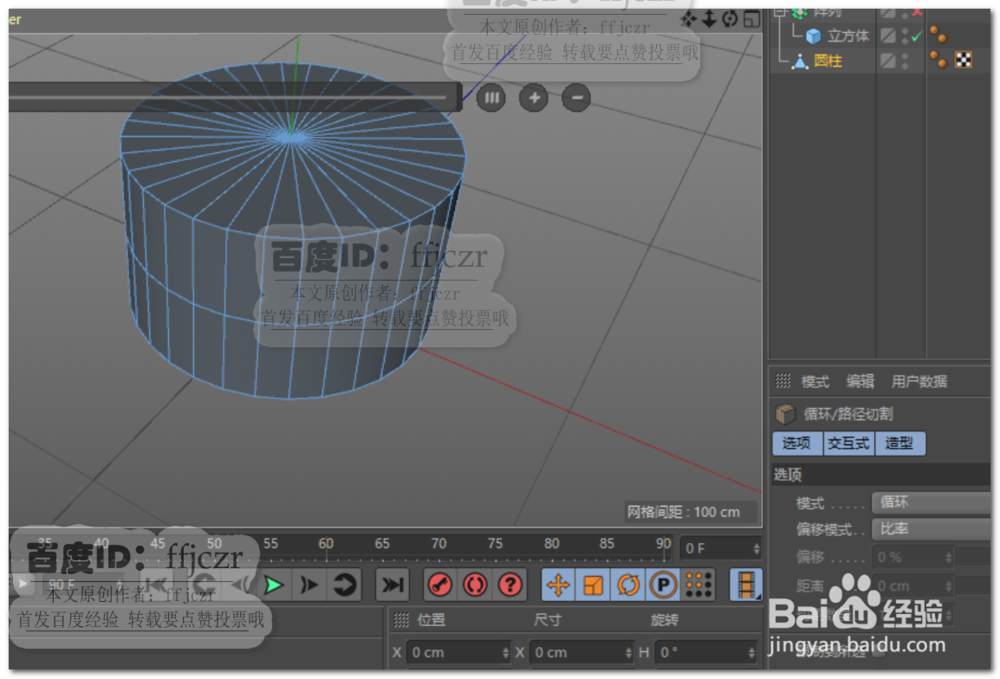Viewport: 1000px width, 679px height.
Task: Click the 循环/路径切割 tool icon
Action: point(785,414)
